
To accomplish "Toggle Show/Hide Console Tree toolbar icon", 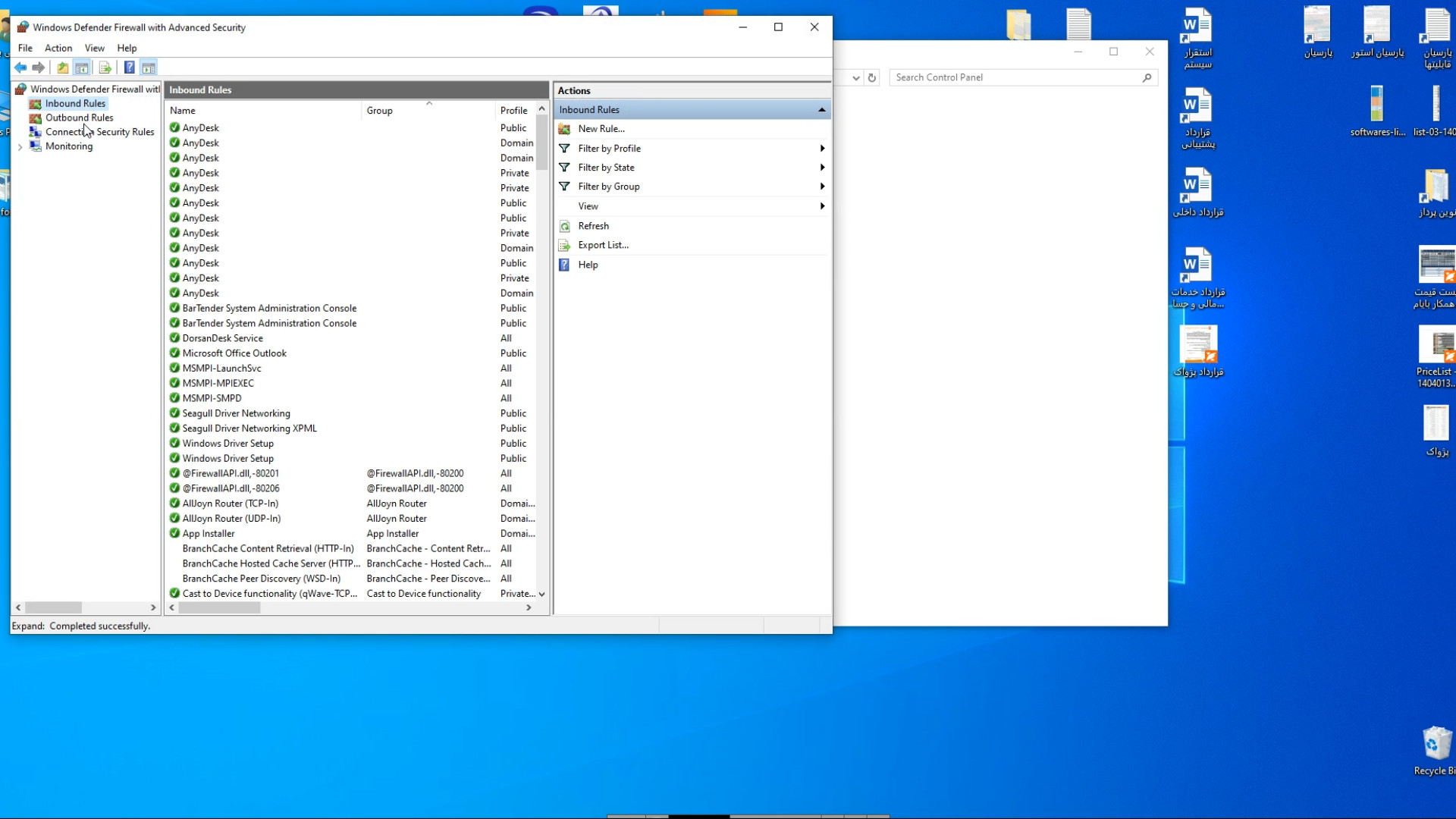I will 82,68.
